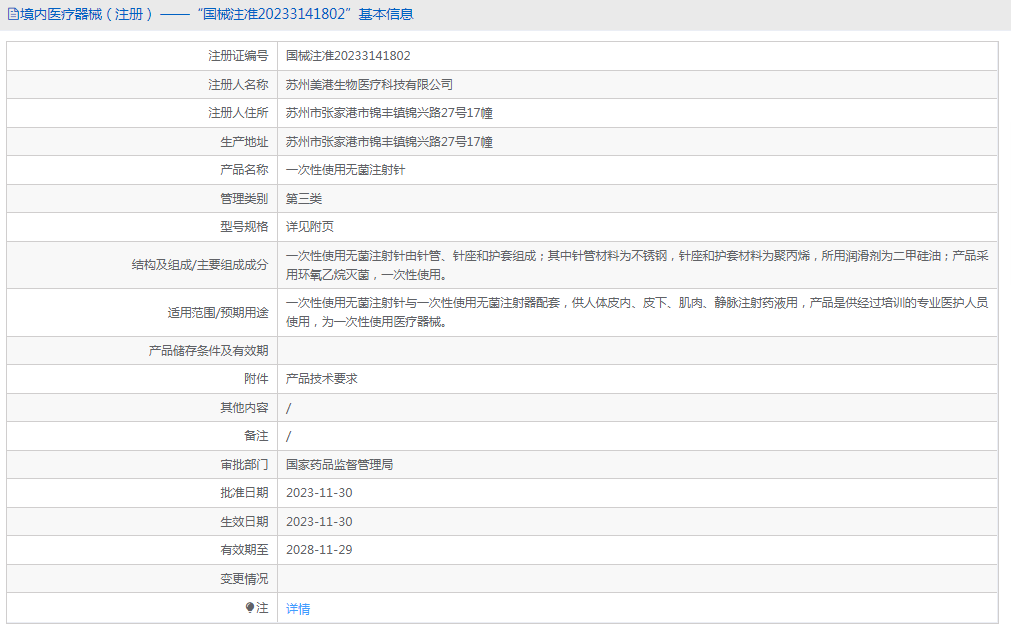Click the 备注 label

[x=256, y=436]
